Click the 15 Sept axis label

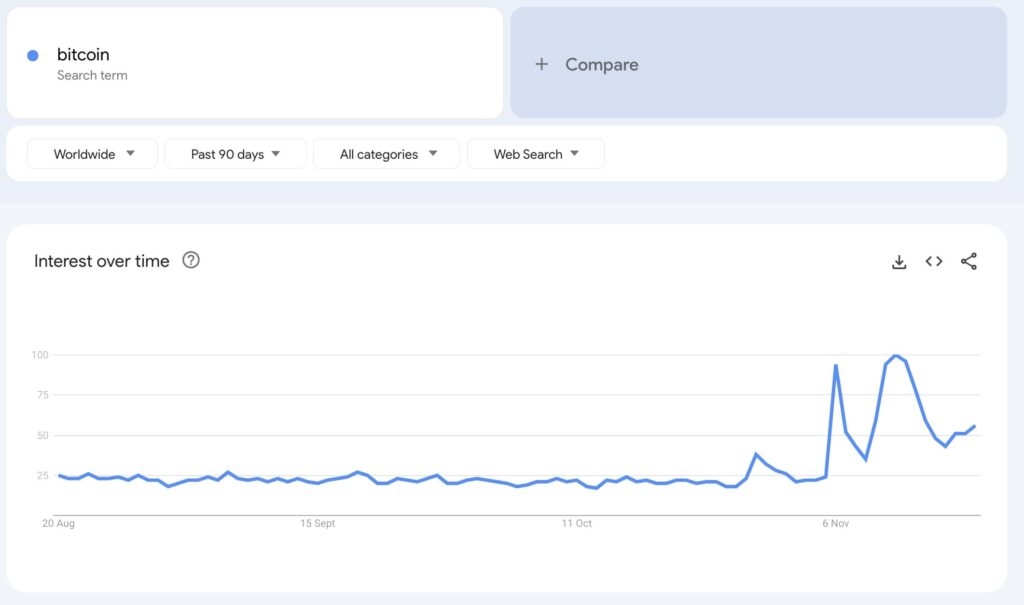pyautogui.click(x=317, y=523)
